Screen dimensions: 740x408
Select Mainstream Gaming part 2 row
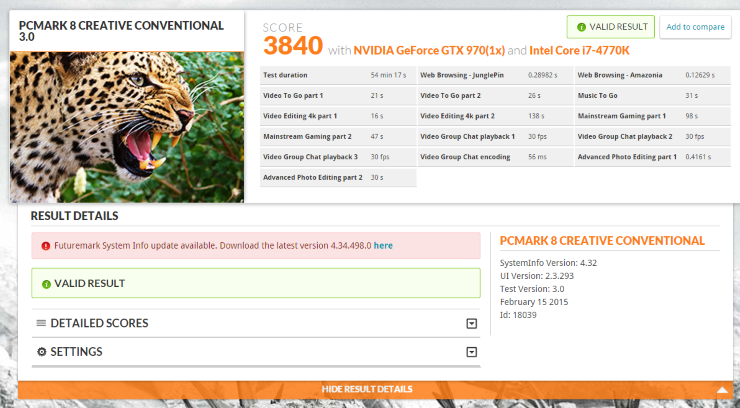338,137
